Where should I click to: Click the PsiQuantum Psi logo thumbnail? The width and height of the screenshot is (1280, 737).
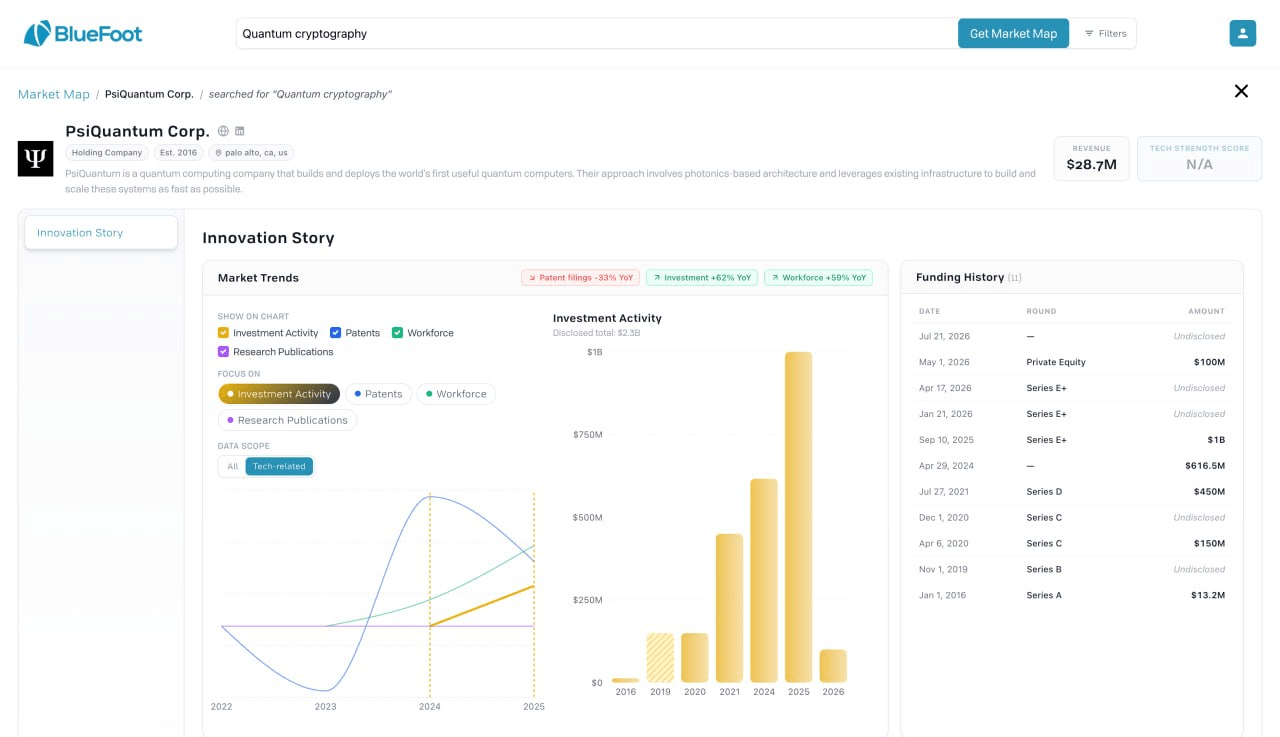pyautogui.click(x=35, y=158)
